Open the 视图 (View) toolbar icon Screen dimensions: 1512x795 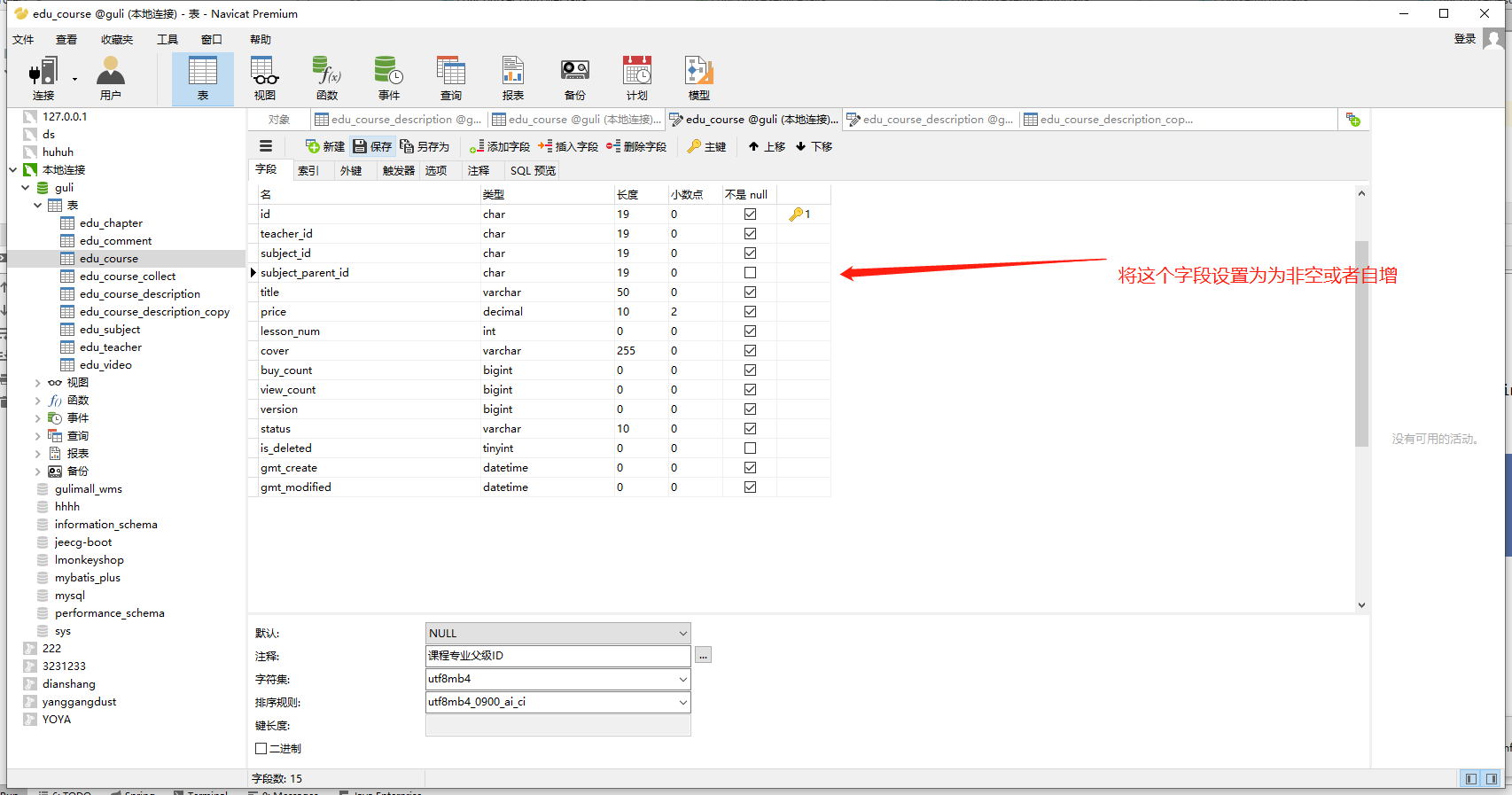(x=265, y=79)
